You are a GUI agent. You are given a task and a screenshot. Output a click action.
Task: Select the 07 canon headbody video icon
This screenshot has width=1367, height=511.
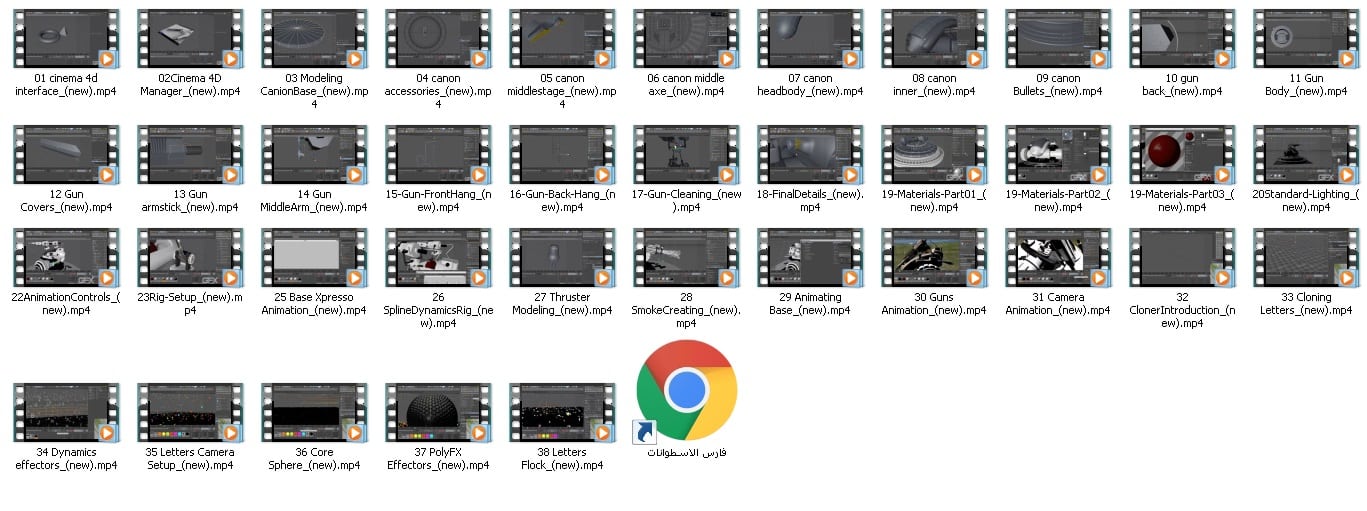[x=810, y=38]
